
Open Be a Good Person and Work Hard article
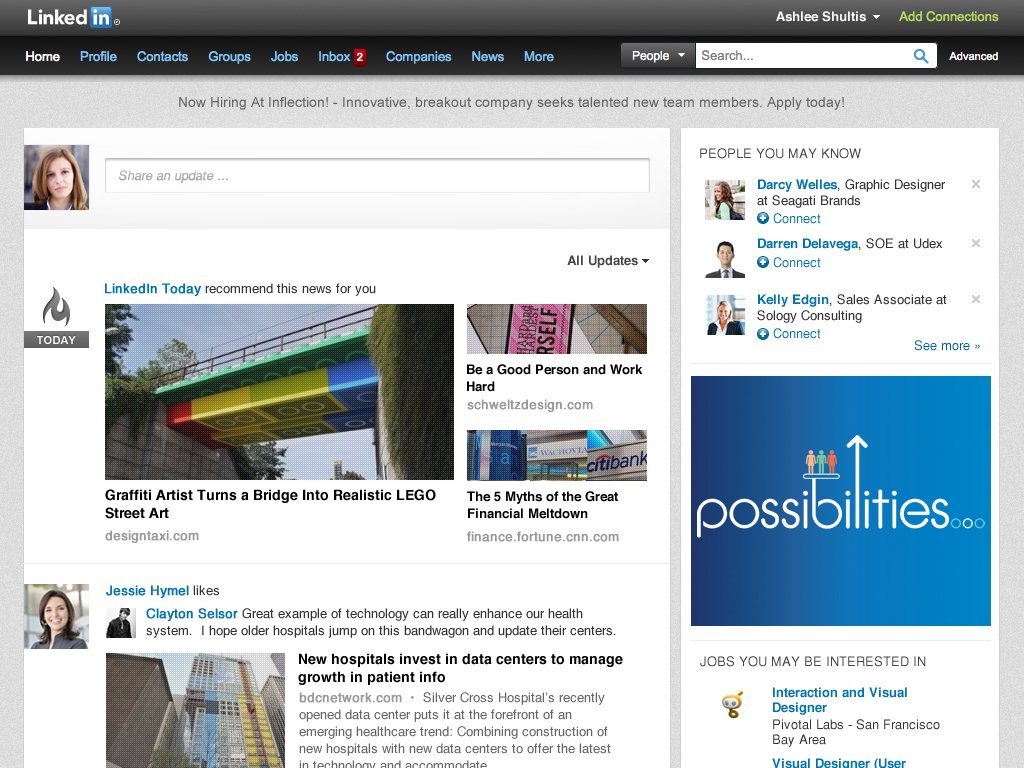[x=554, y=377]
